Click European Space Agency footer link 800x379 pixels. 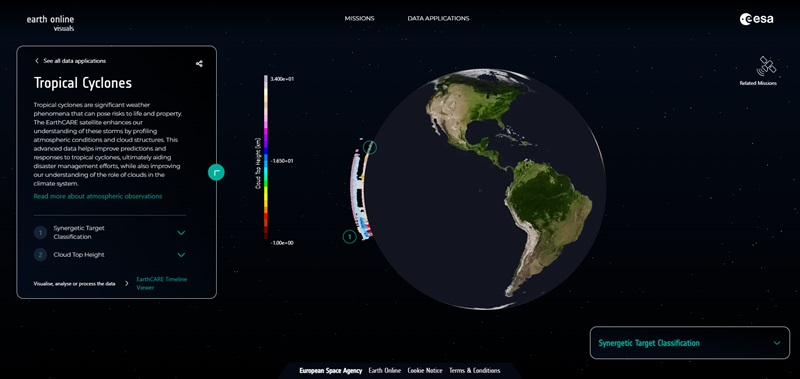click(331, 371)
